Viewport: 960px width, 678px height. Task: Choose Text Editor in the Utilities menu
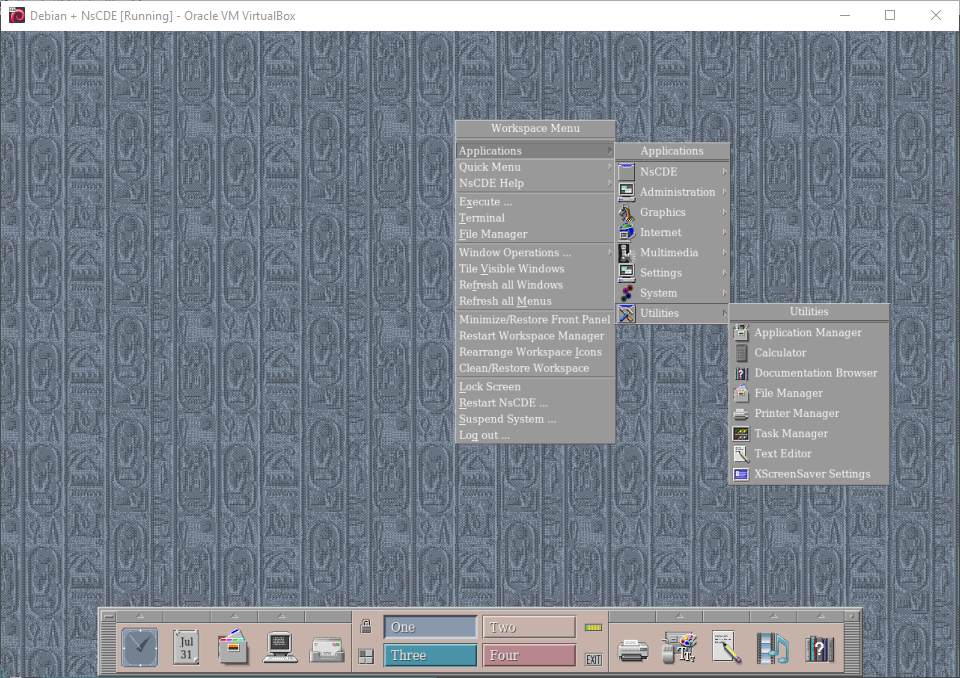point(783,454)
